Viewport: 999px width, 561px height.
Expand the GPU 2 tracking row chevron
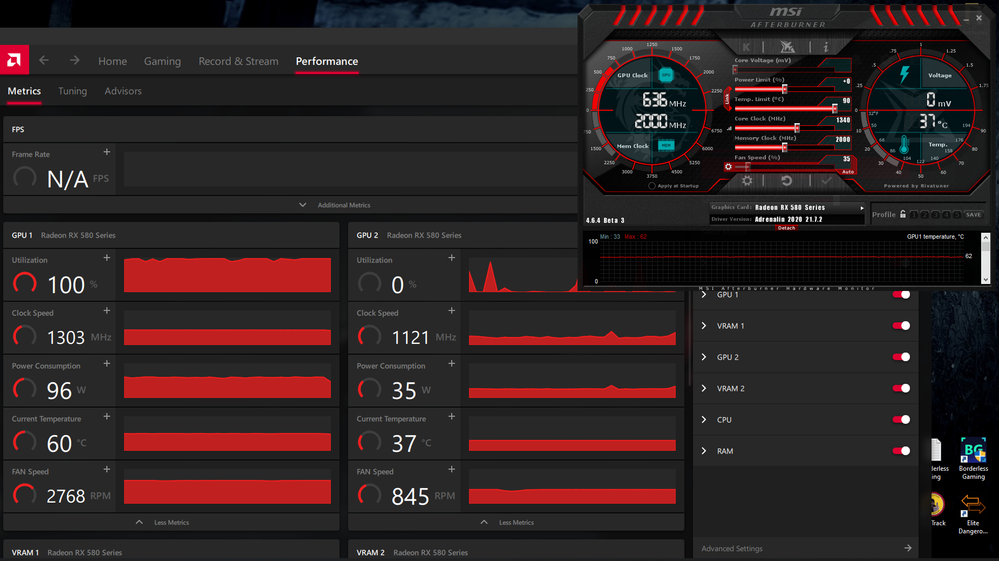point(704,357)
